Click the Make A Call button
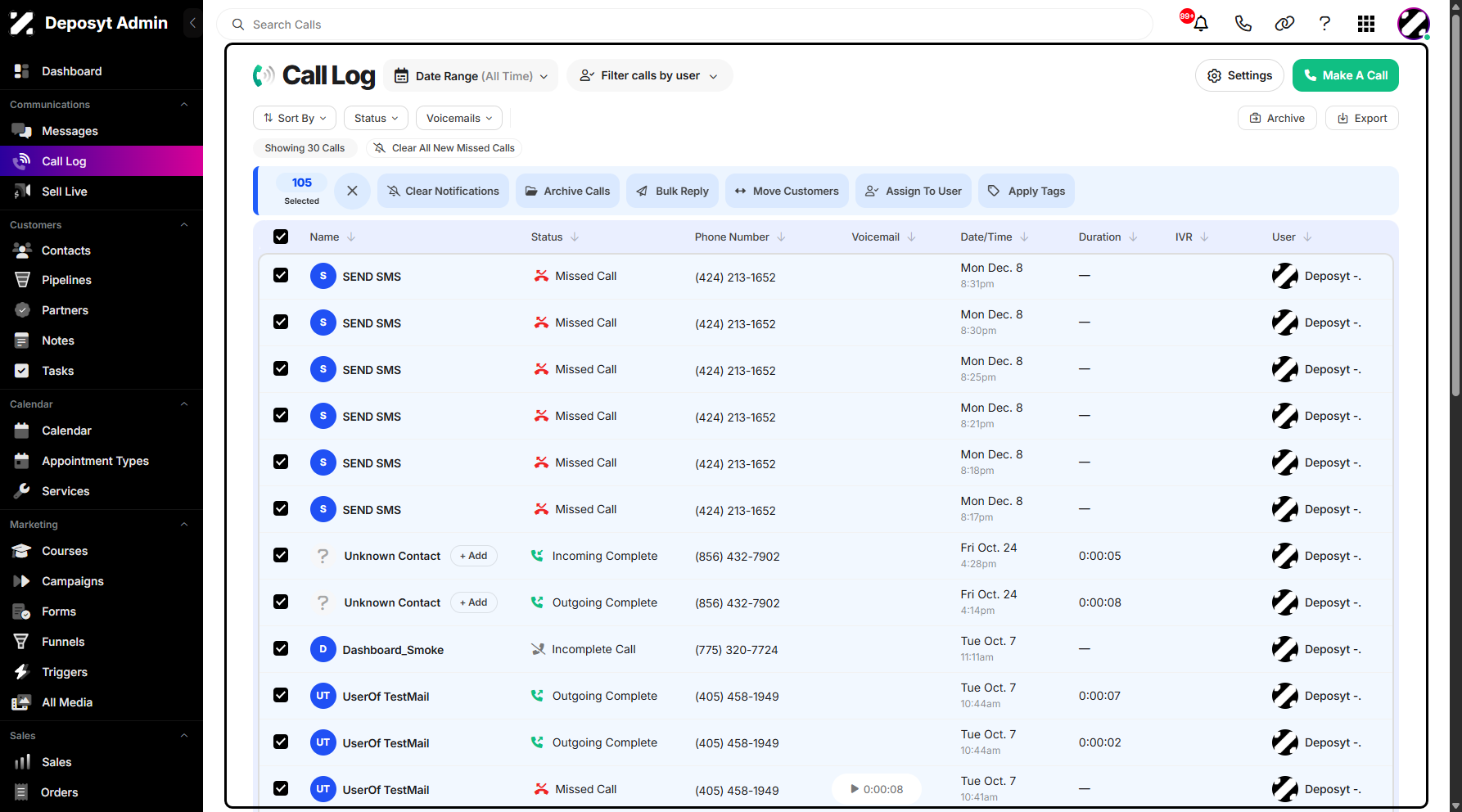The width and height of the screenshot is (1462, 812). [1346, 75]
